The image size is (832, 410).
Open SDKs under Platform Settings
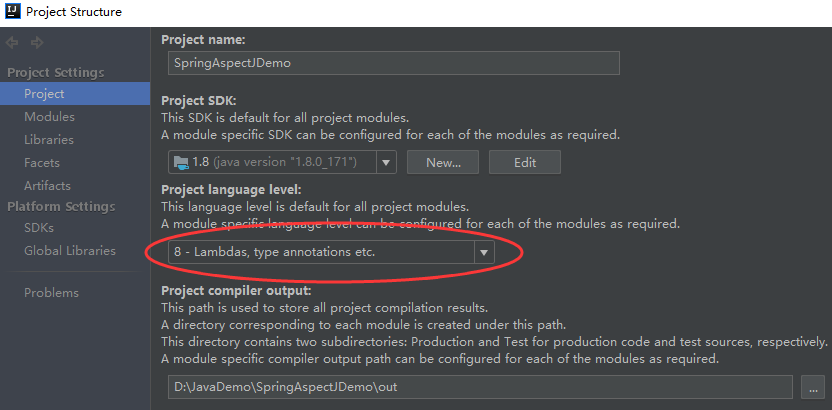click(39, 228)
